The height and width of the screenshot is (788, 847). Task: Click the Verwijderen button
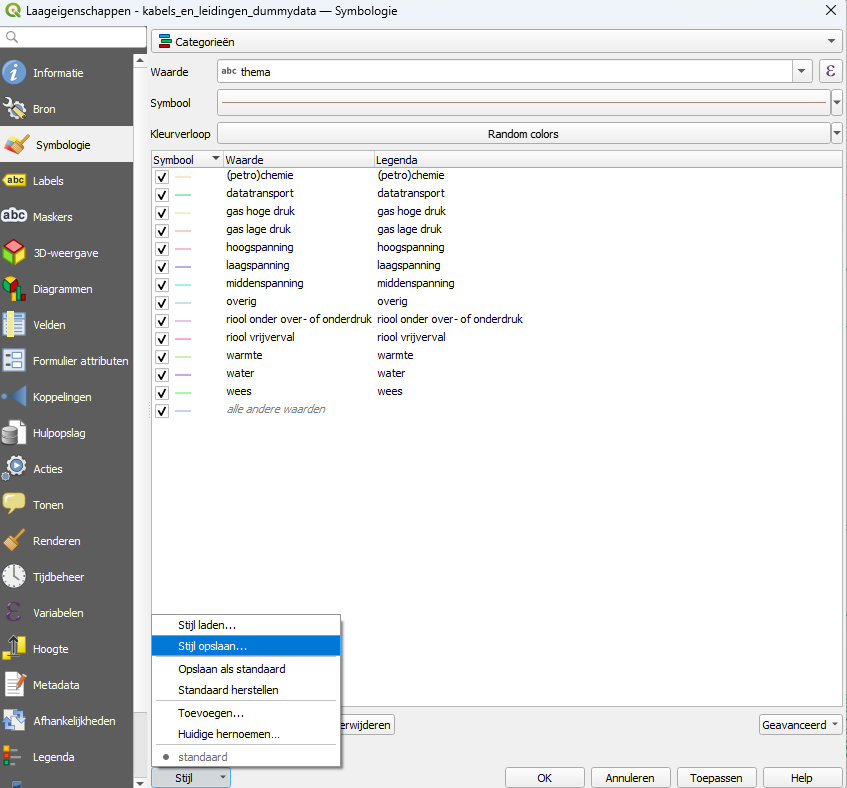point(367,724)
